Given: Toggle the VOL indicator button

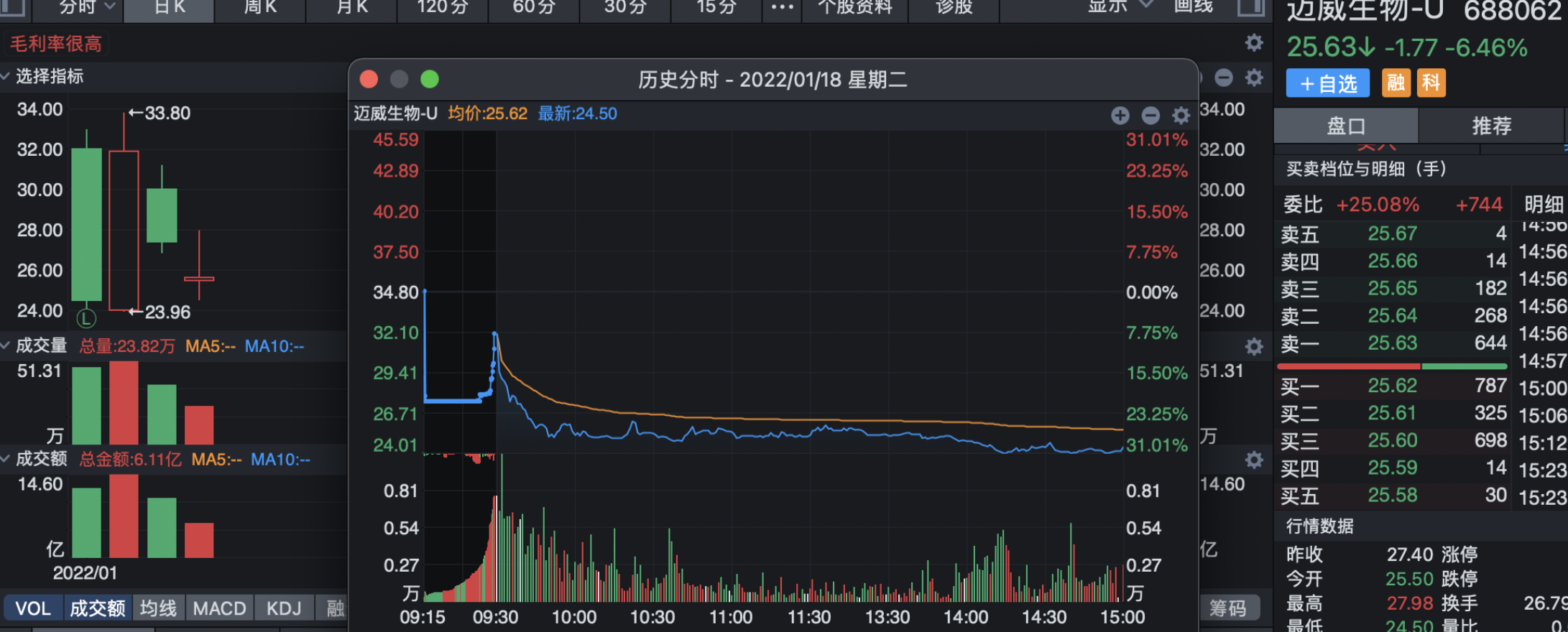Looking at the screenshot, I should [x=33, y=608].
